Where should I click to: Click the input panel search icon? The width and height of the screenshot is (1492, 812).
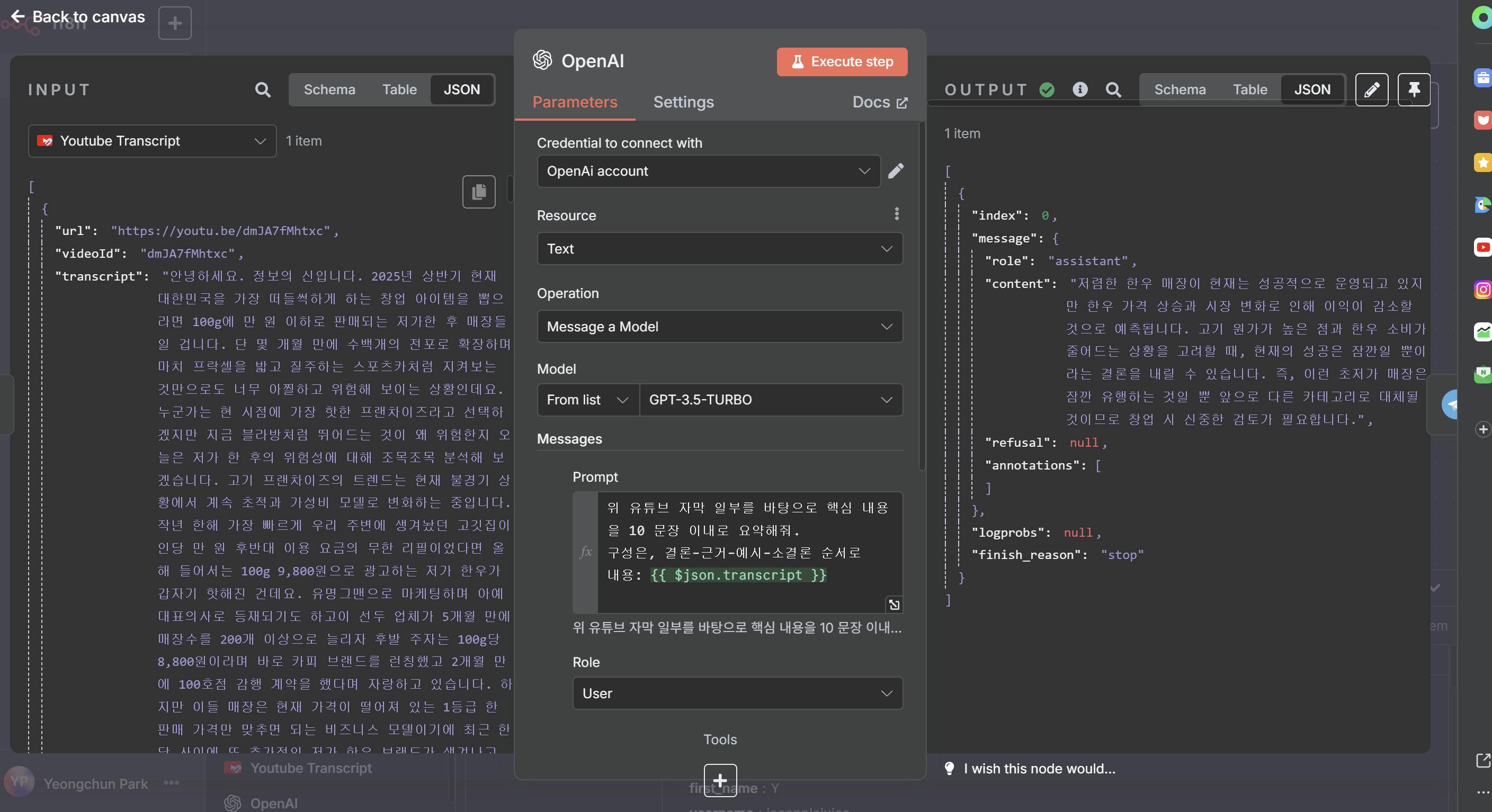pyautogui.click(x=262, y=89)
